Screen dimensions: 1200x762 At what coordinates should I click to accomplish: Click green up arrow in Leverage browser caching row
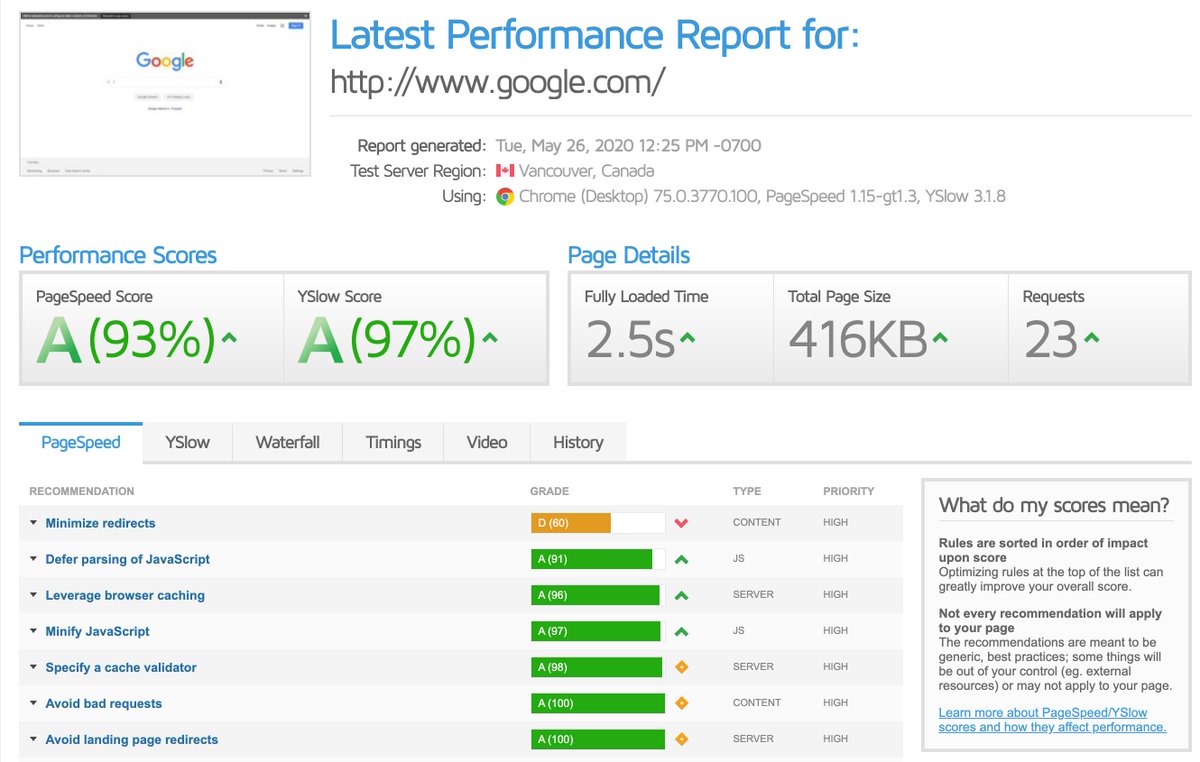682,595
